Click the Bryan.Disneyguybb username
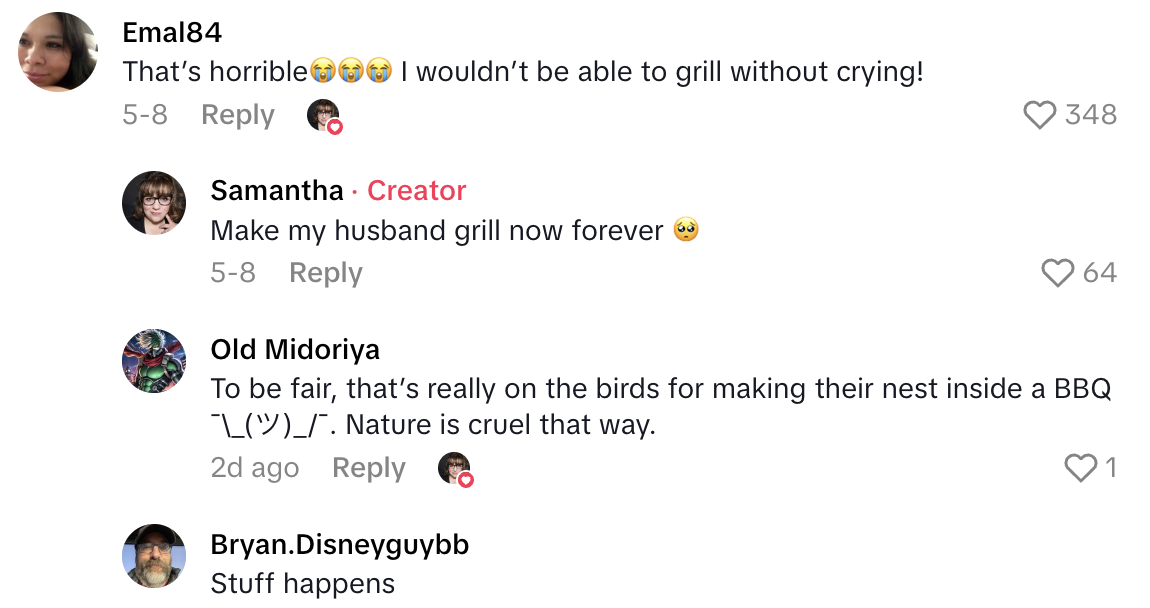 click(339, 544)
